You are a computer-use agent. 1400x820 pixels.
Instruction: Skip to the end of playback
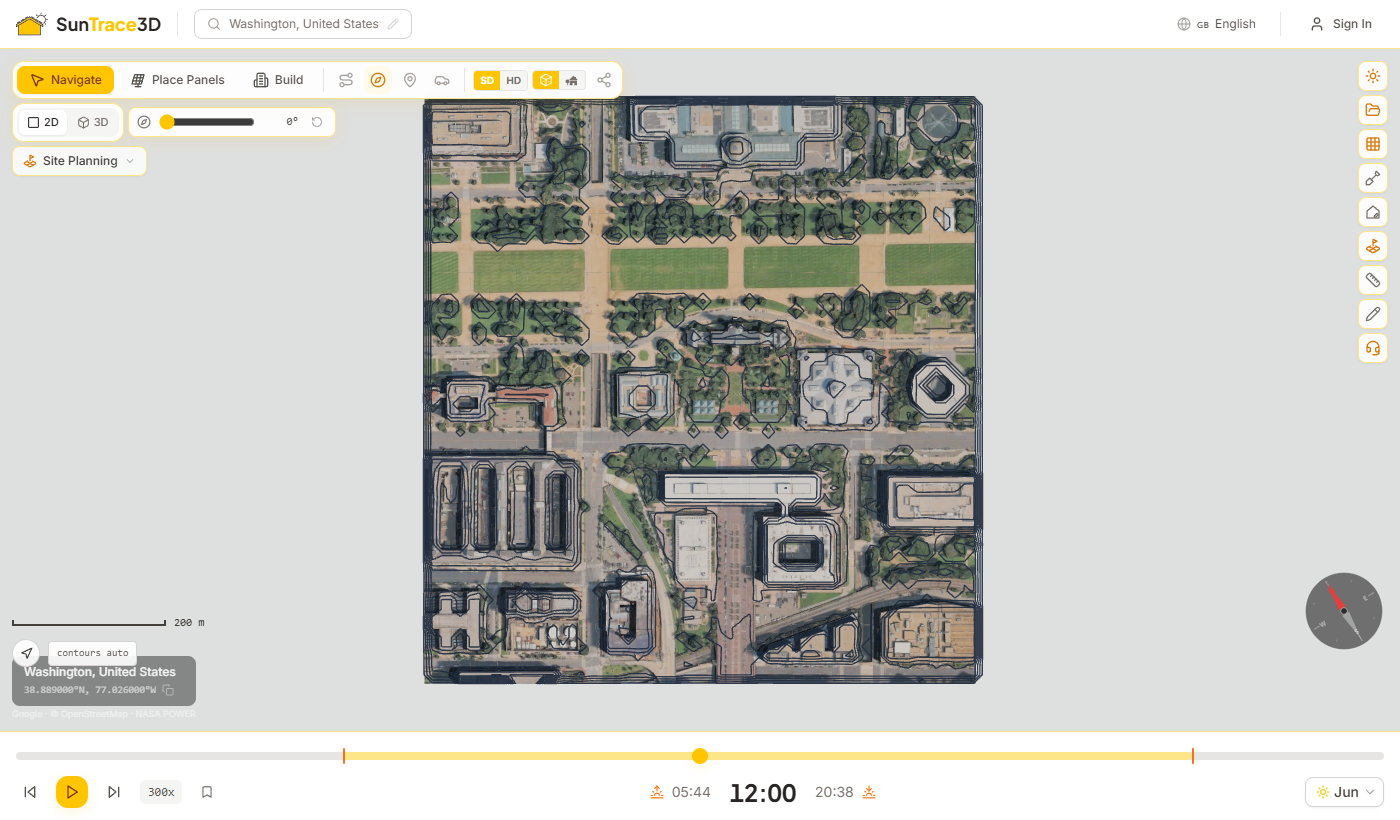(114, 792)
